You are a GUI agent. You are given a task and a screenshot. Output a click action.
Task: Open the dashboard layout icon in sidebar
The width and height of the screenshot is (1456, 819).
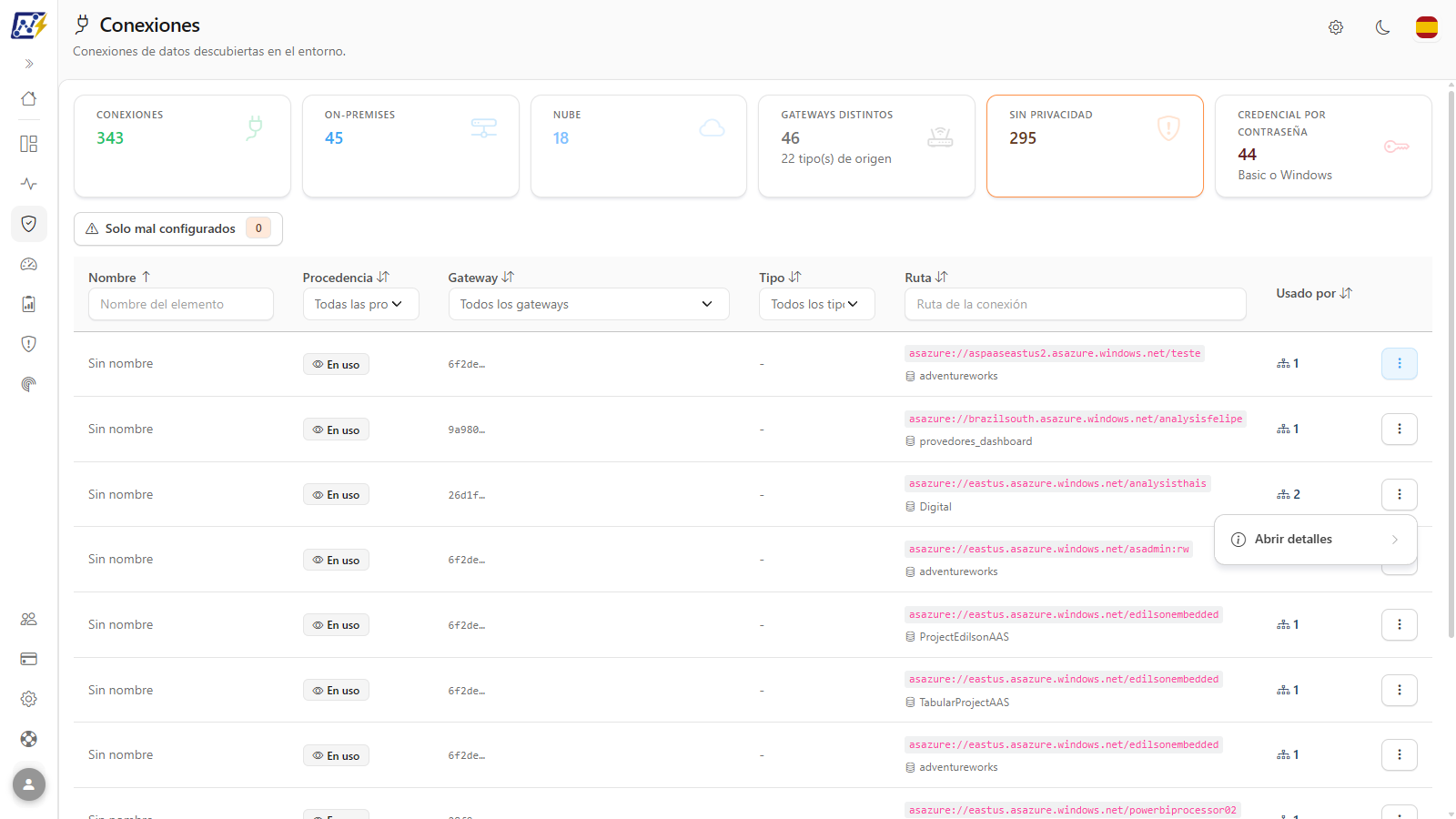(29, 144)
